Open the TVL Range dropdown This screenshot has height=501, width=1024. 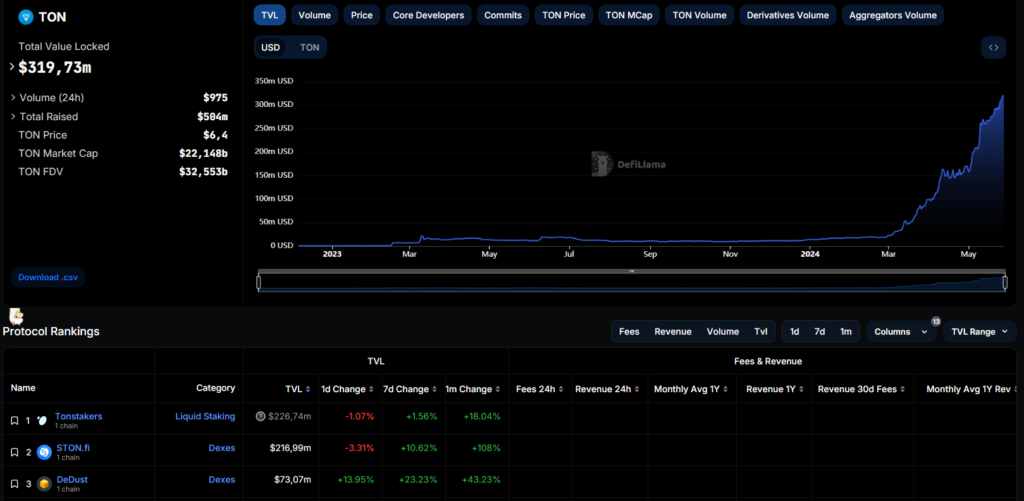coord(979,331)
